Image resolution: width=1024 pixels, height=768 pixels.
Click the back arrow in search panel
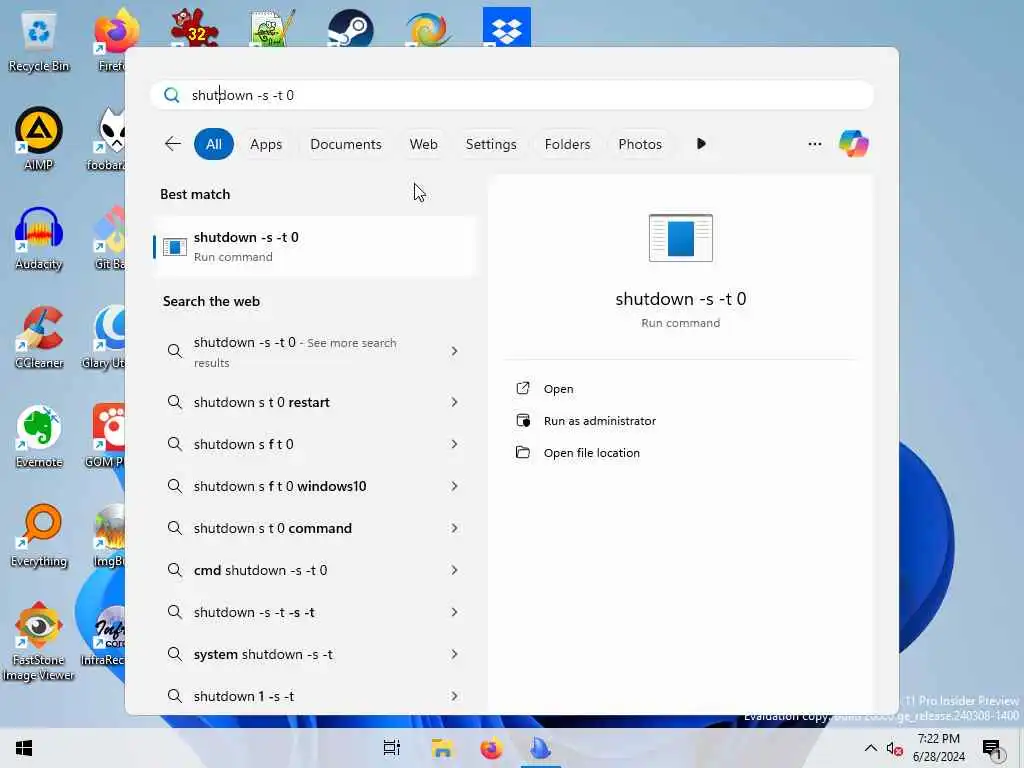coord(173,144)
